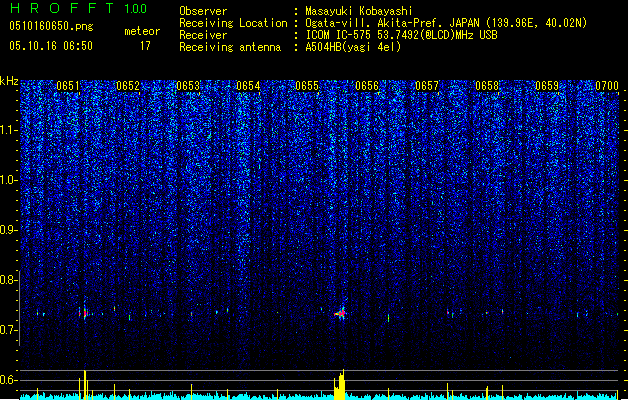Click the 0.7 kHz axis label
The image size is (629, 400).
9,330
